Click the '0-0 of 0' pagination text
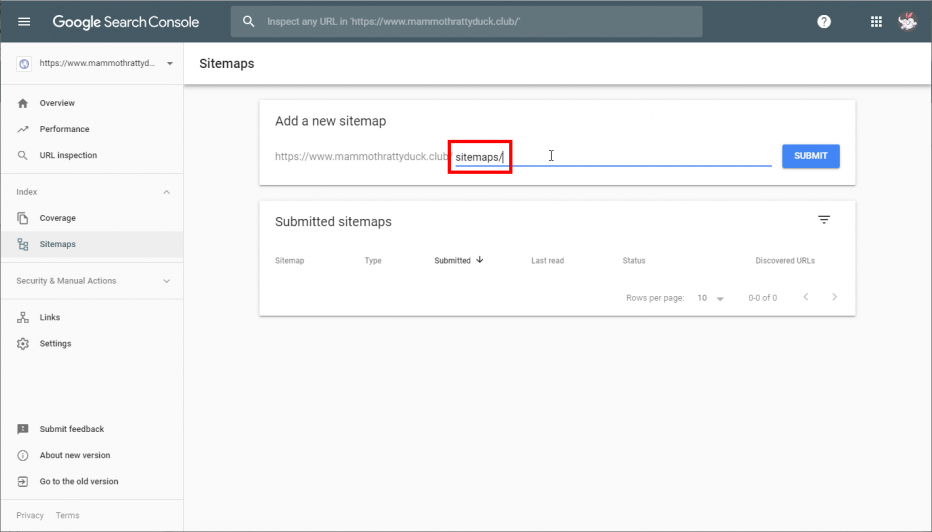This screenshot has height=532, width=932. click(x=763, y=298)
